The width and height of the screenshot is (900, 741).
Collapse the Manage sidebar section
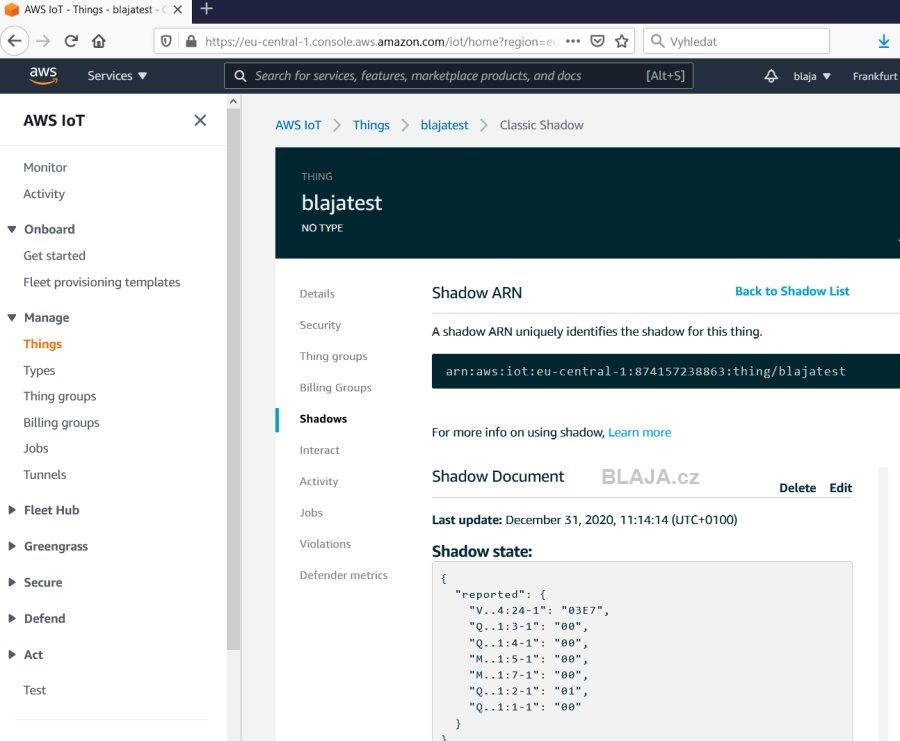(11, 317)
